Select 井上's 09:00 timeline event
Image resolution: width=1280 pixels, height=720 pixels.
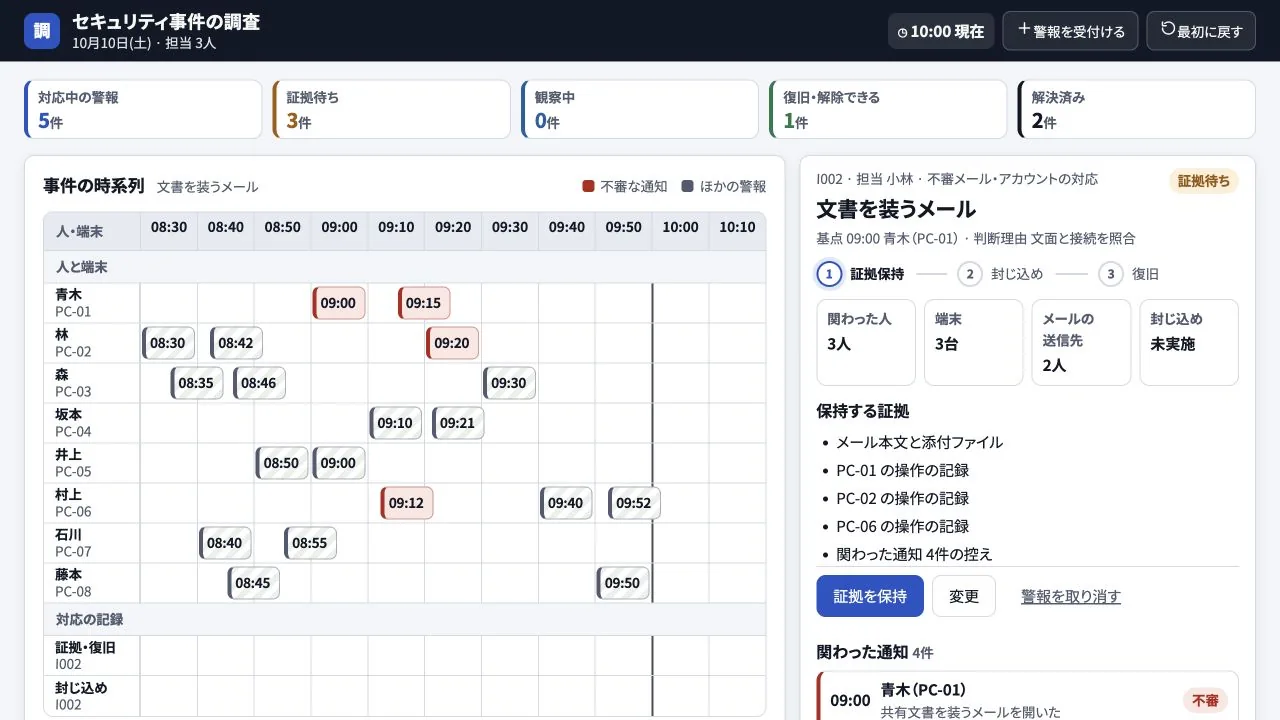pyautogui.click(x=339, y=463)
